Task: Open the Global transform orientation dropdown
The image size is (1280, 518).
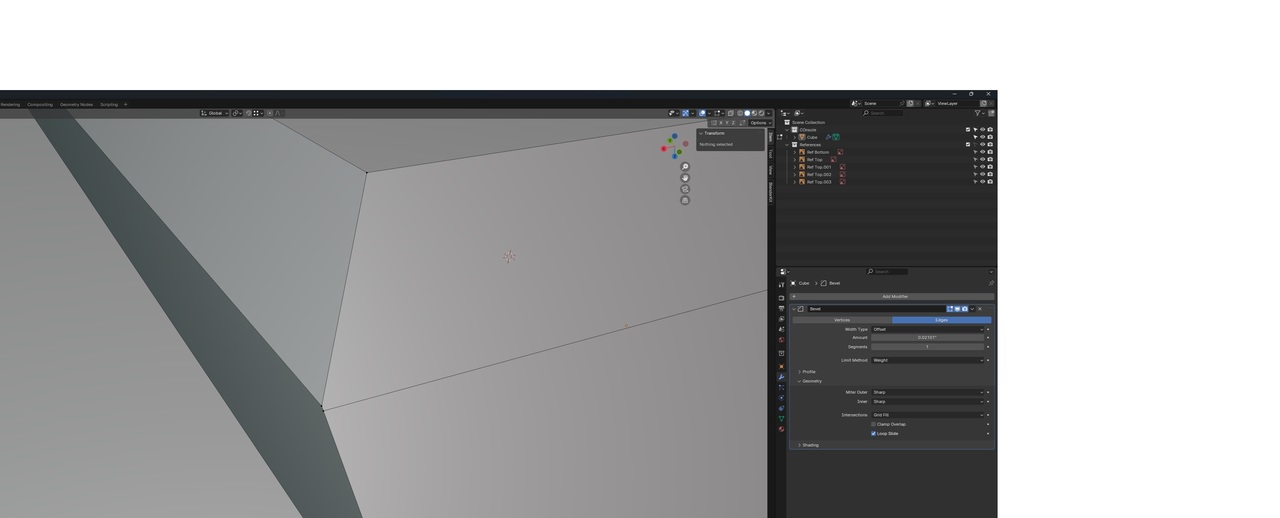Action: tap(214, 113)
